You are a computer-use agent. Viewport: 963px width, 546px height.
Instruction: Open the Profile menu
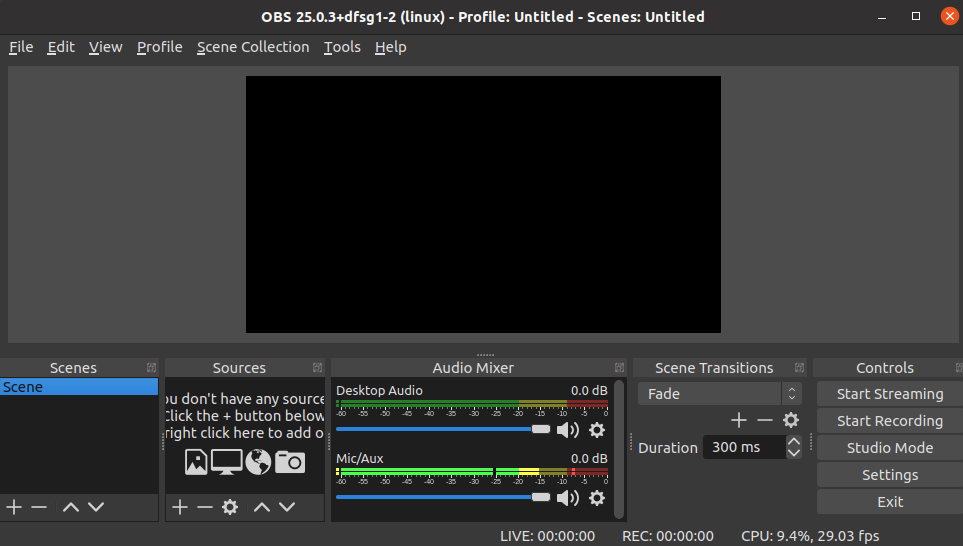(159, 47)
